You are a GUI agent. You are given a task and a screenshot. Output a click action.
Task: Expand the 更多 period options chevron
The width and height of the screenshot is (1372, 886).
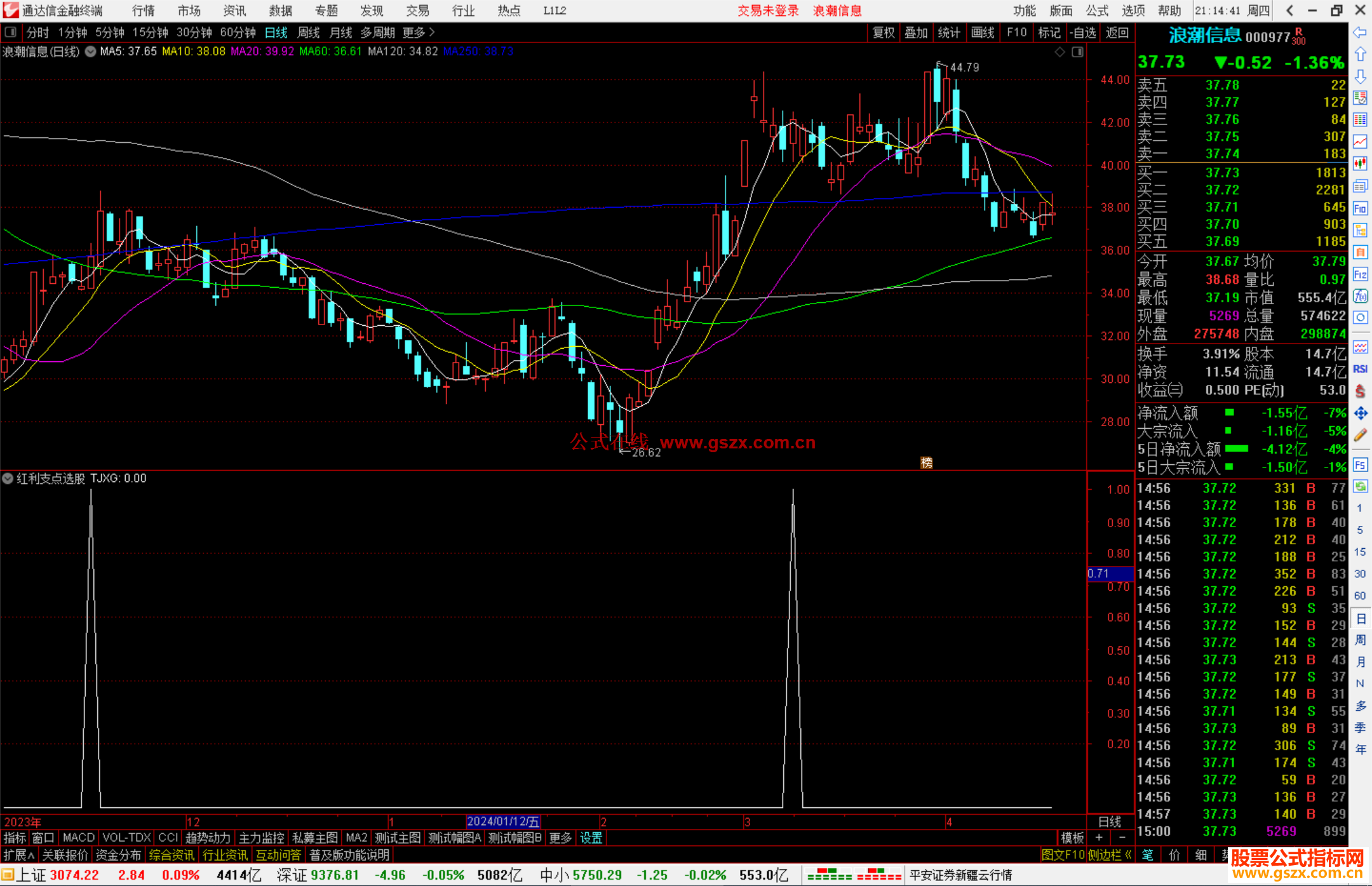[x=433, y=32]
